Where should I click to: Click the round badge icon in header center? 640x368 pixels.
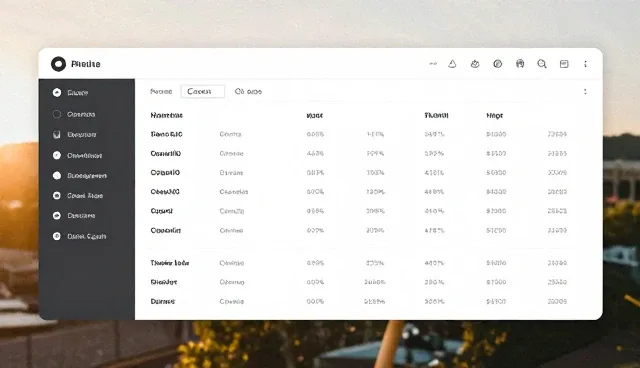(x=498, y=64)
